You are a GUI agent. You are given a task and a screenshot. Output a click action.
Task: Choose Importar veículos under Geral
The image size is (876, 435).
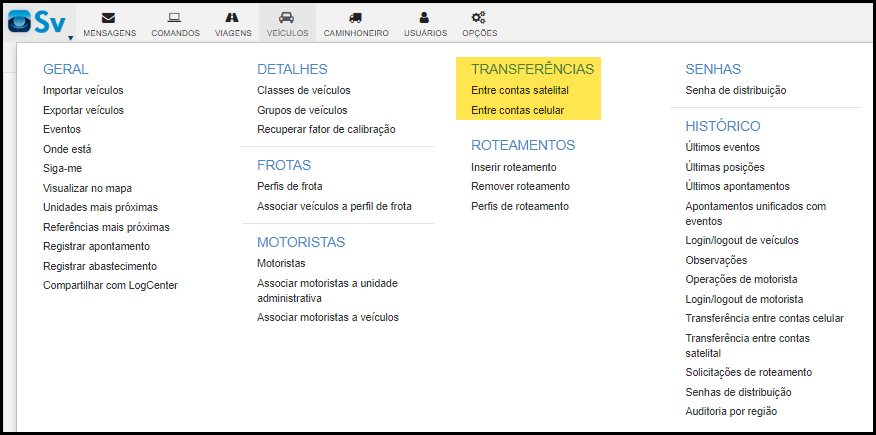83,90
